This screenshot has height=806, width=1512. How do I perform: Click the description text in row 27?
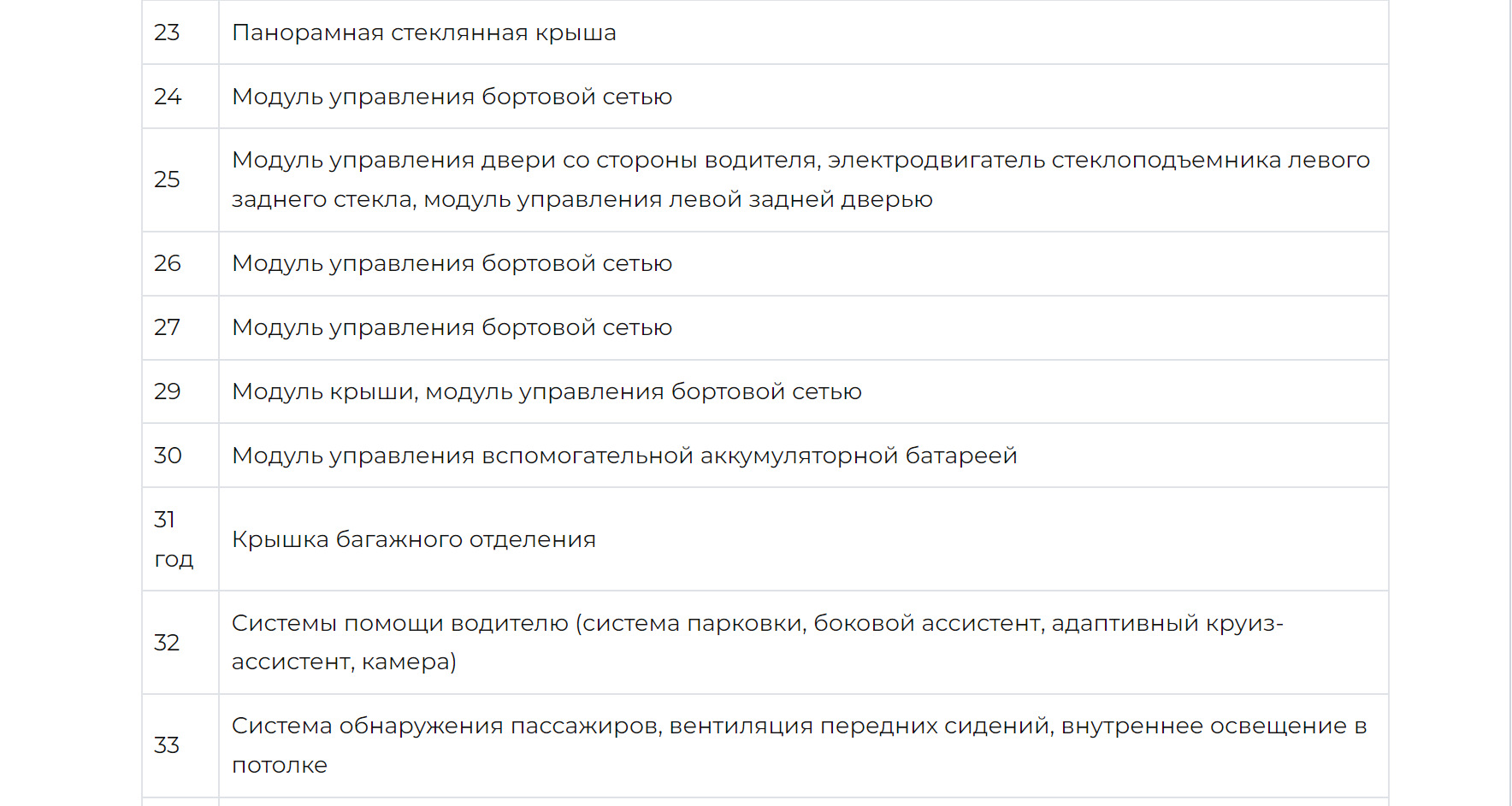point(452,327)
